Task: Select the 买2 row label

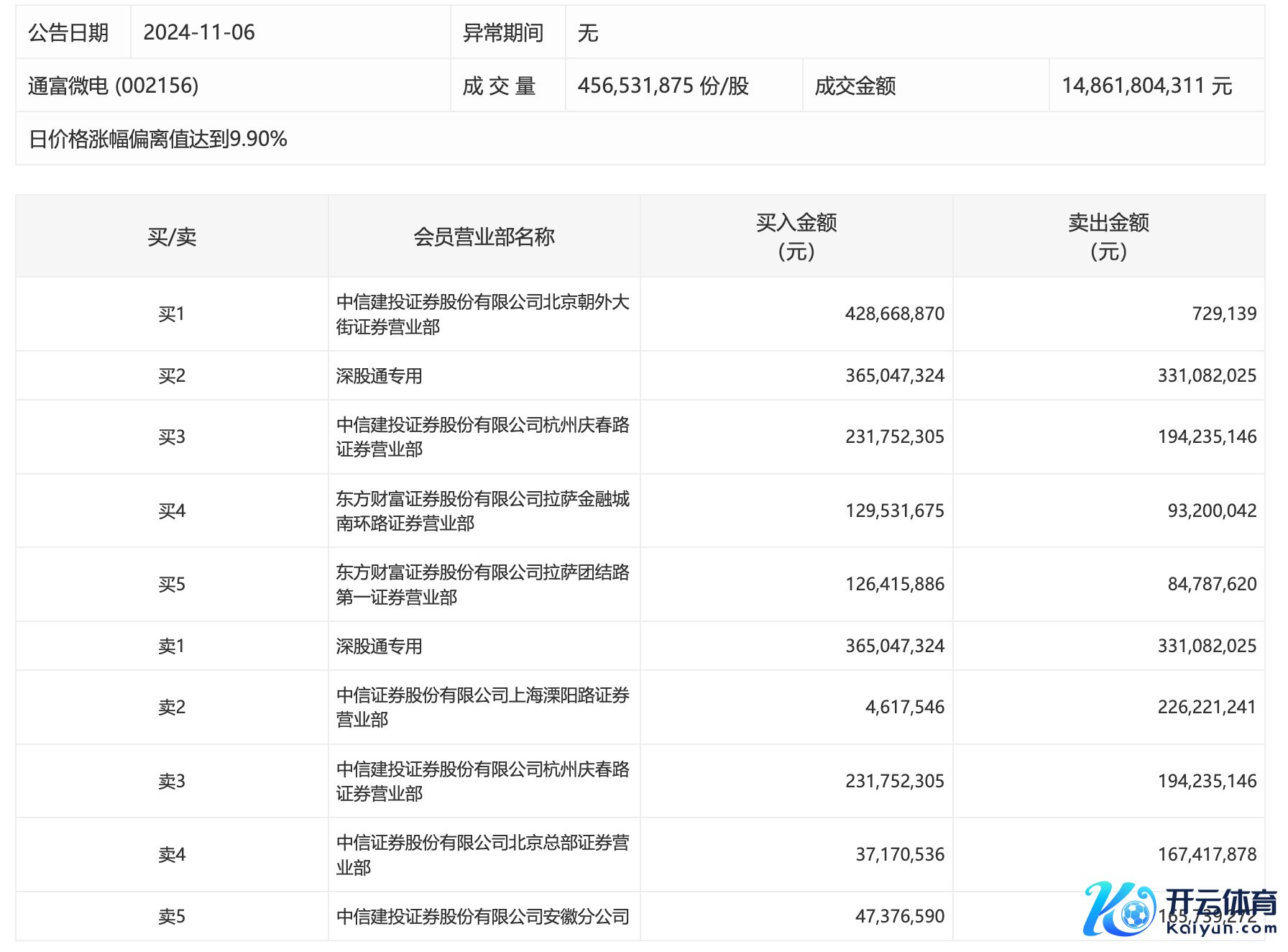Action: coord(172,375)
